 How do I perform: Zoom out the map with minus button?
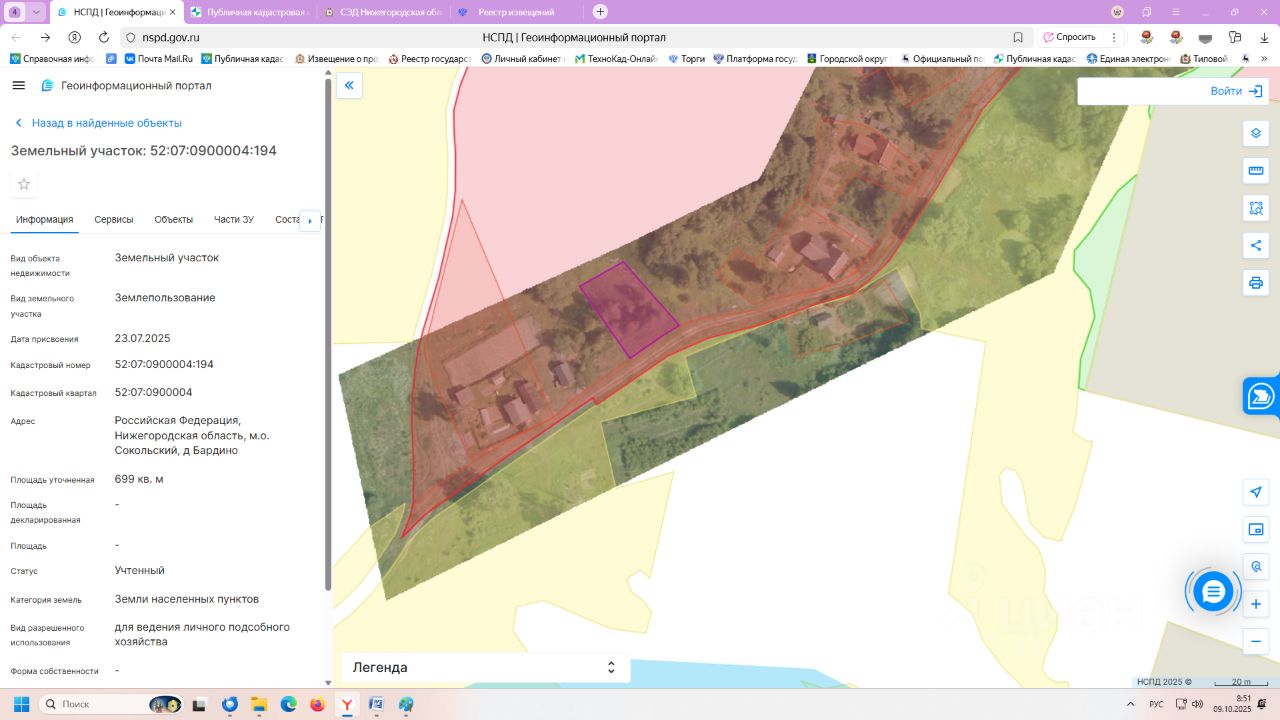[1256, 641]
